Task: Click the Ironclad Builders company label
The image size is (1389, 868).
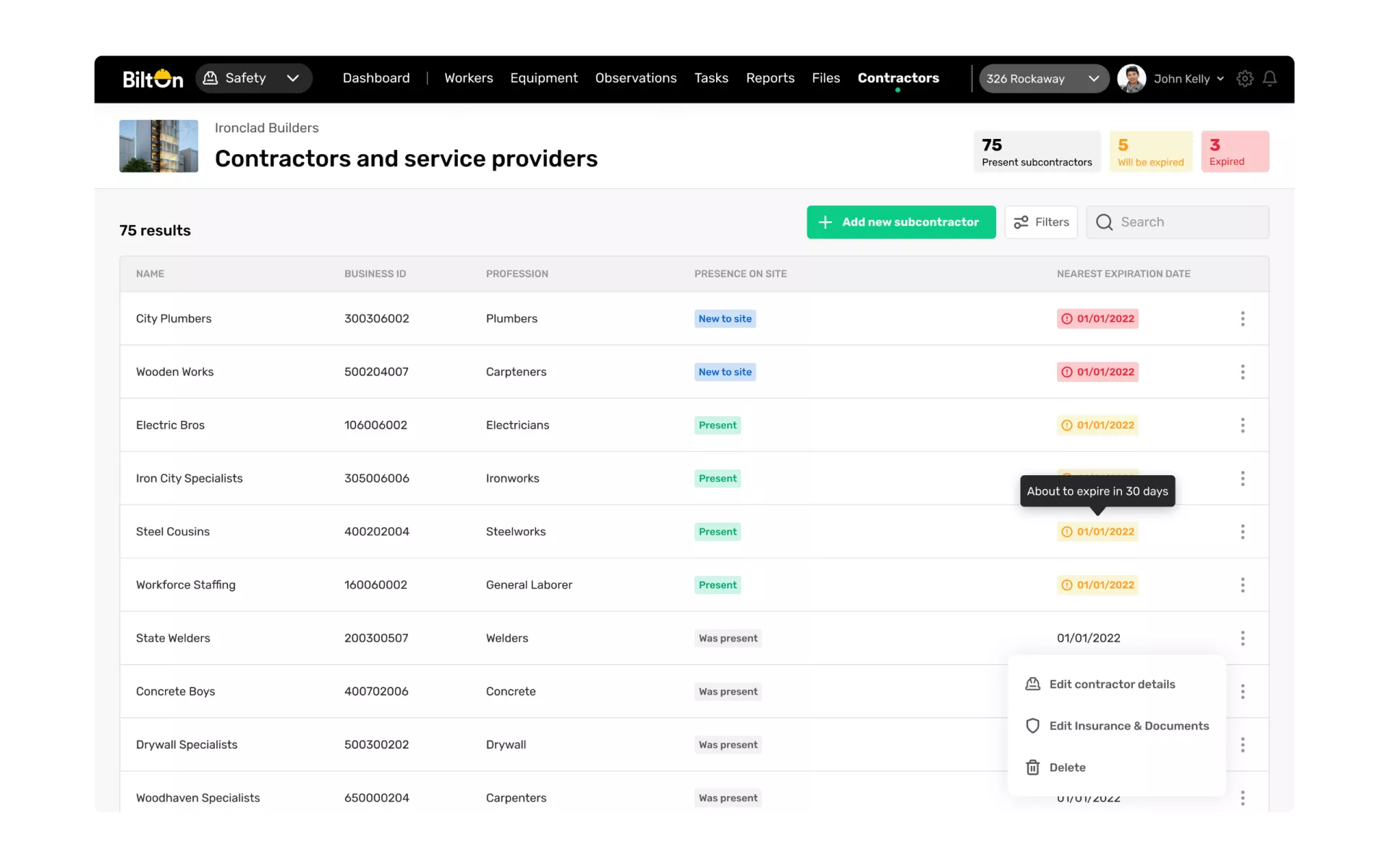Action: [x=267, y=128]
